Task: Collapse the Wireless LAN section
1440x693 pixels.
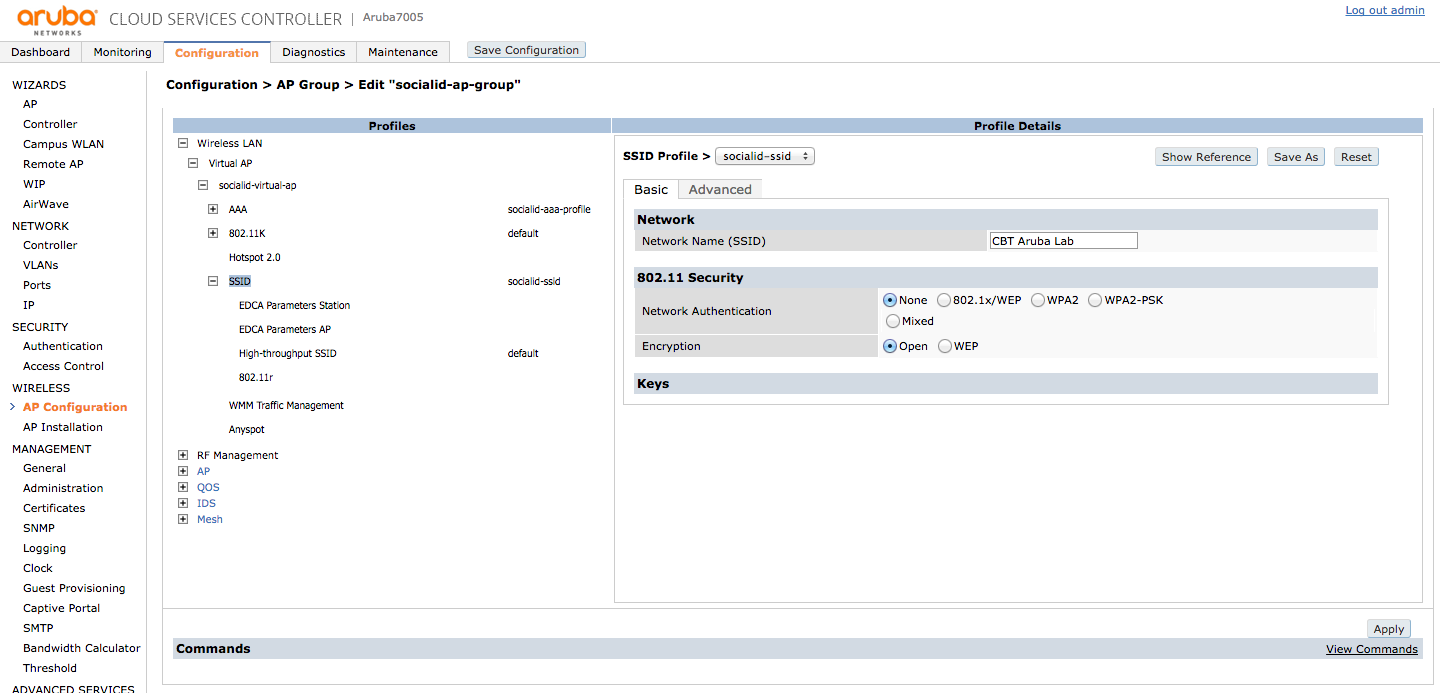Action: coord(181,143)
